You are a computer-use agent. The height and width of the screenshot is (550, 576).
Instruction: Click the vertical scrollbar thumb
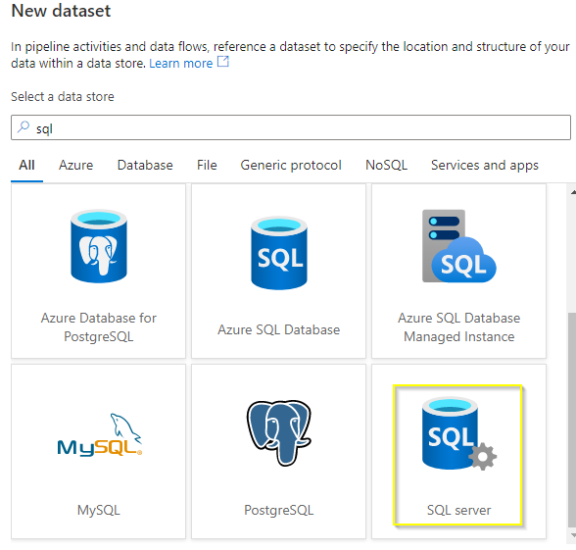click(x=572, y=420)
